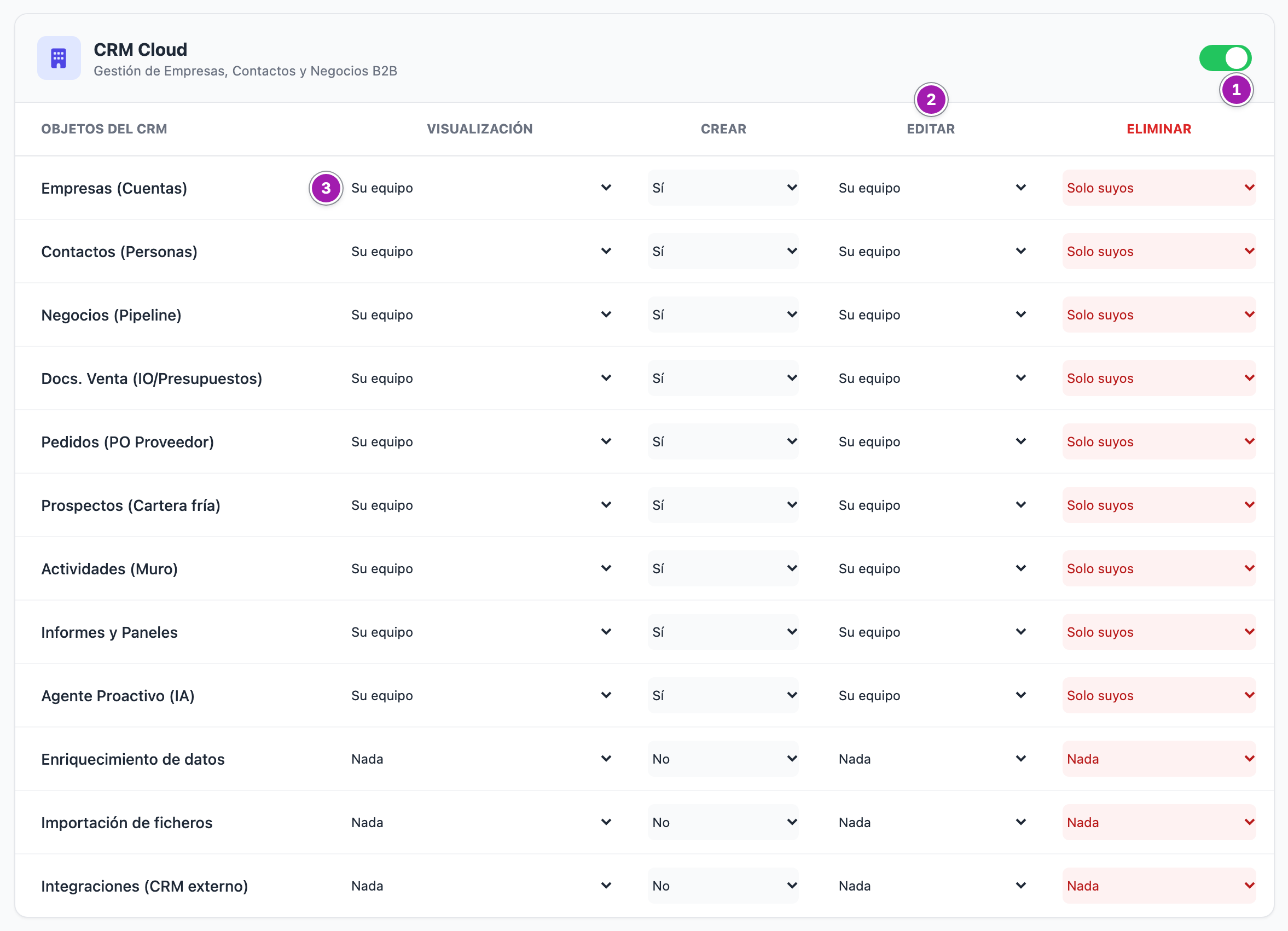
Task: Open Editar dropdown for Informes y Paneles
Action: (931, 632)
